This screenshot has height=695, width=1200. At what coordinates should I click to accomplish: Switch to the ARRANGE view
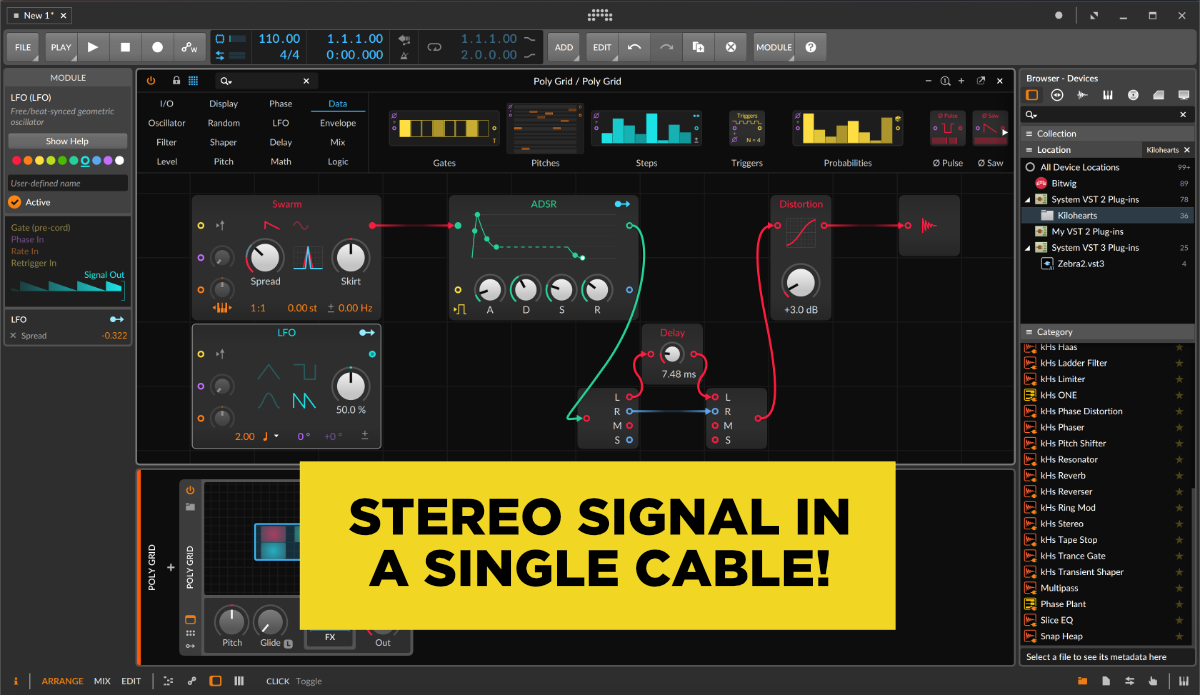63,681
